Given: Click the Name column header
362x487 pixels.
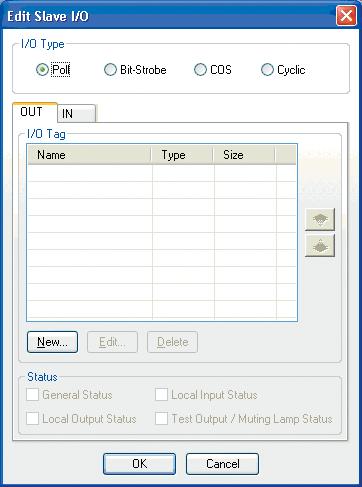Looking at the screenshot, I should coord(89,155).
